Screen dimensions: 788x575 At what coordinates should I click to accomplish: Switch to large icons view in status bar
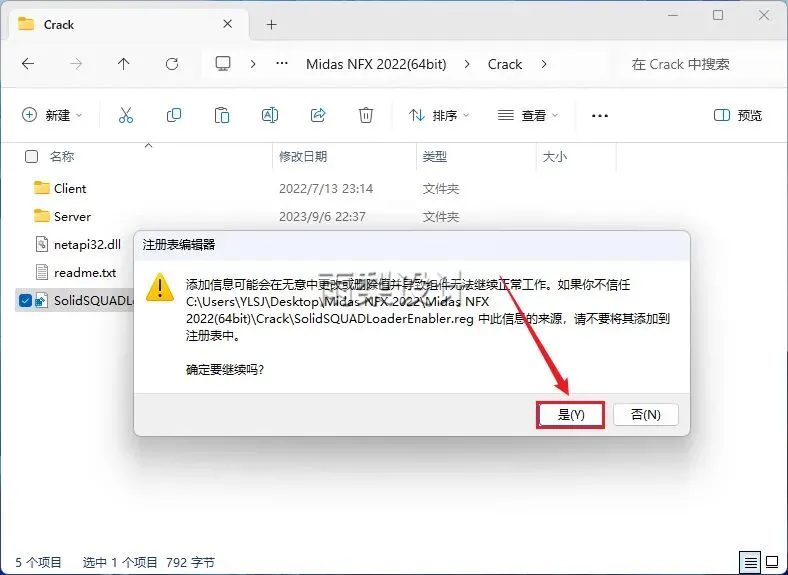click(x=772, y=562)
